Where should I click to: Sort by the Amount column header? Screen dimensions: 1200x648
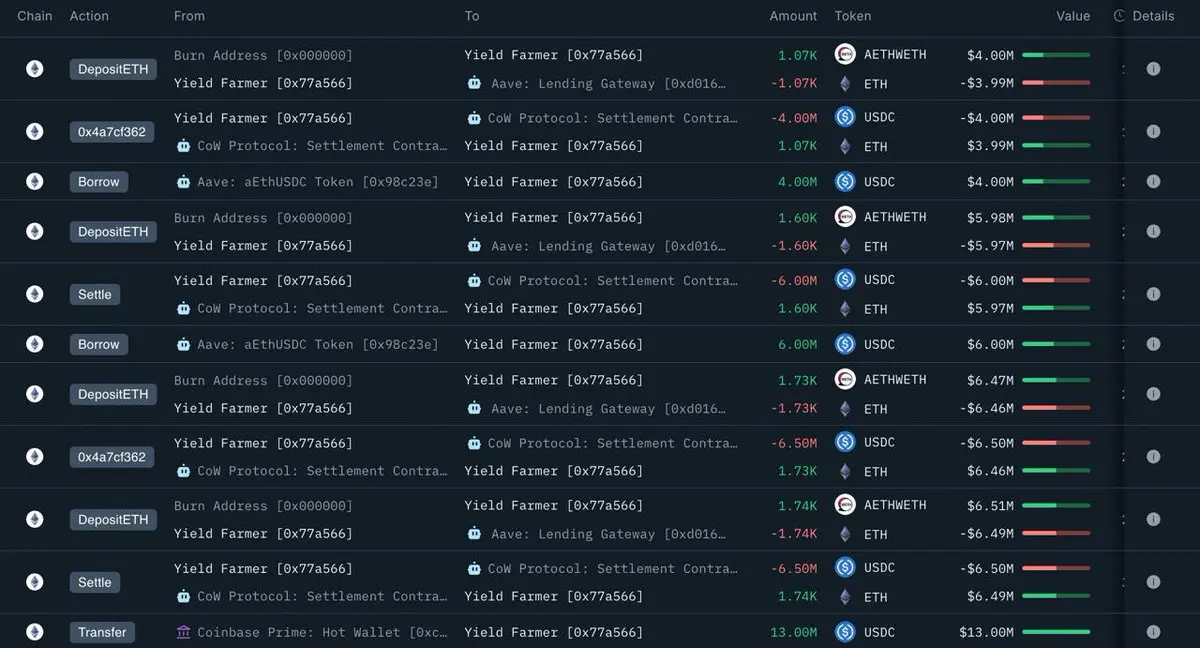tap(793, 16)
